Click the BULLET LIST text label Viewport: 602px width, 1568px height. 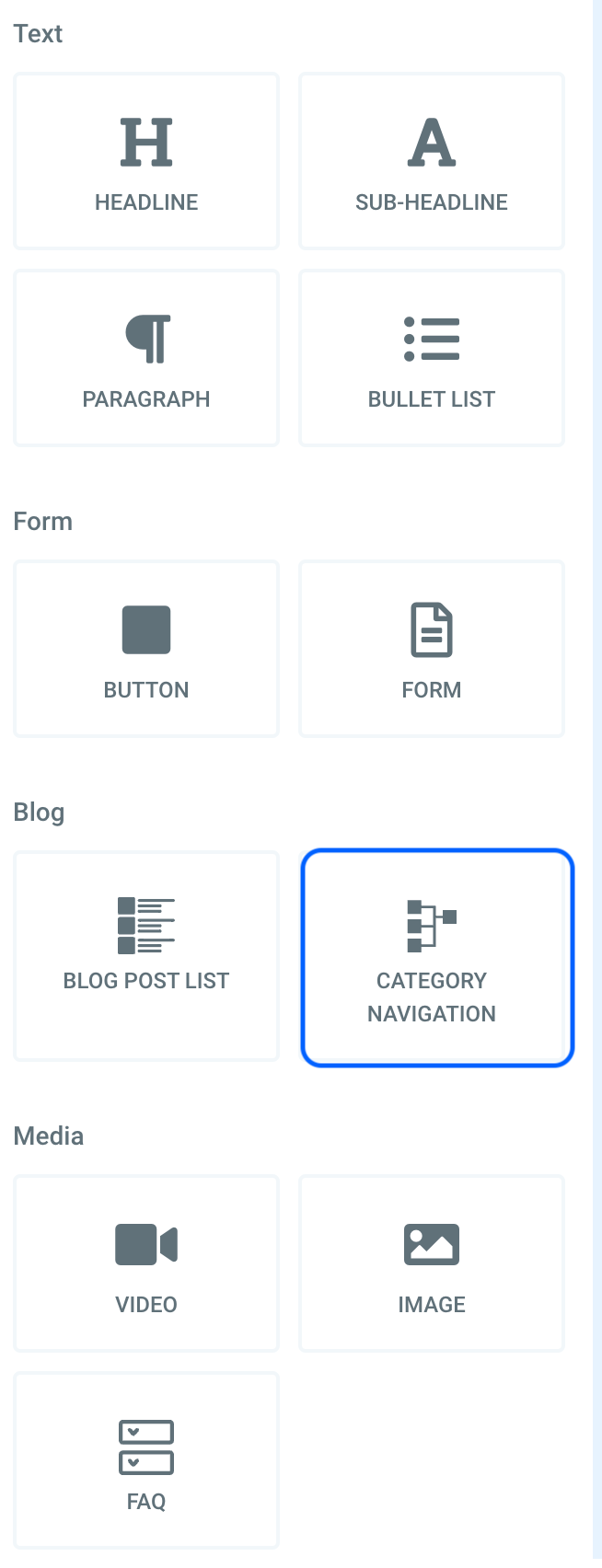pyautogui.click(x=432, y=399)
